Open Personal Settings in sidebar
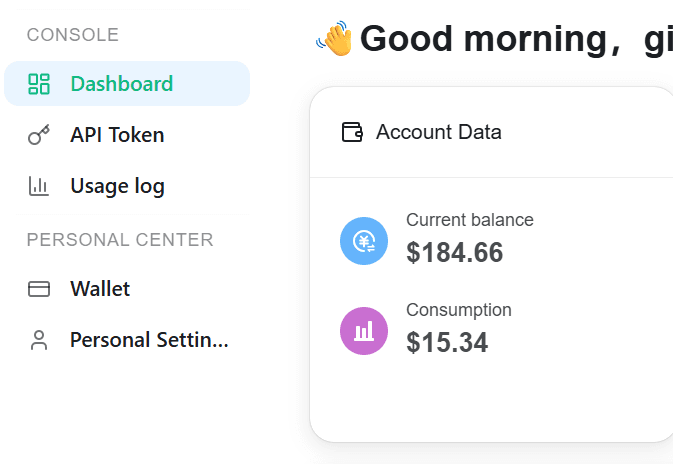Viewport: 673px width, 464px height. point(127,340)
